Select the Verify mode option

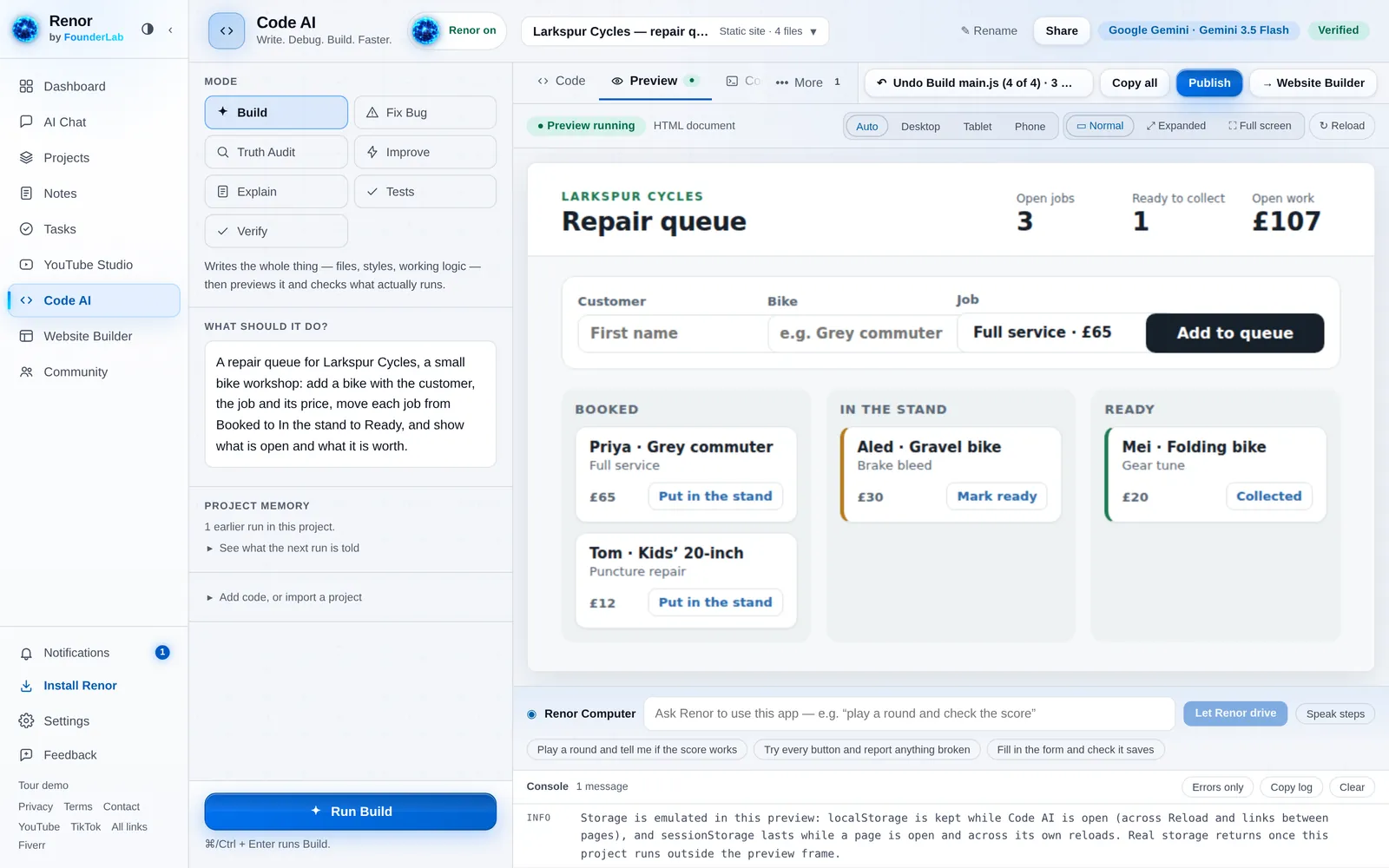[276, 231]
